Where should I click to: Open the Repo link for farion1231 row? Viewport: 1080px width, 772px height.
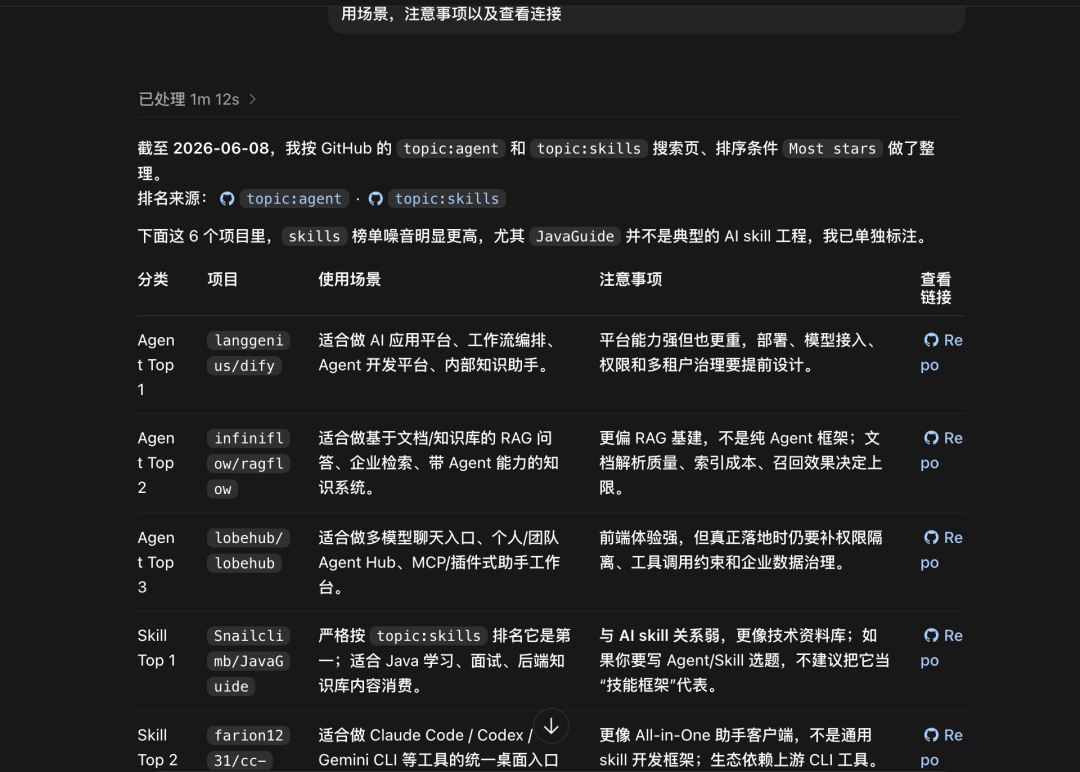[942, 748]
